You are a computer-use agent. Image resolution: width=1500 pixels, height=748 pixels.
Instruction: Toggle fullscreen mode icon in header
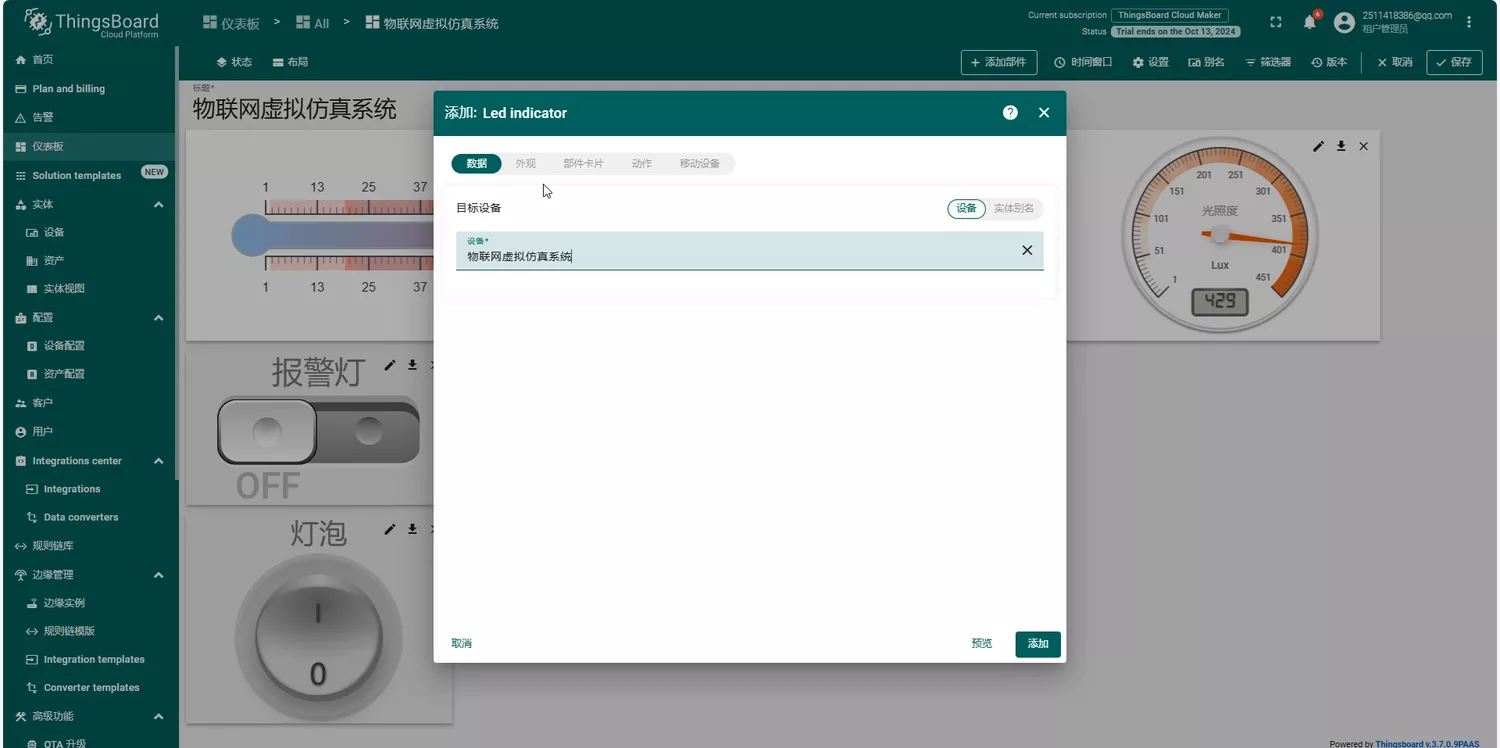point(1275,22)
